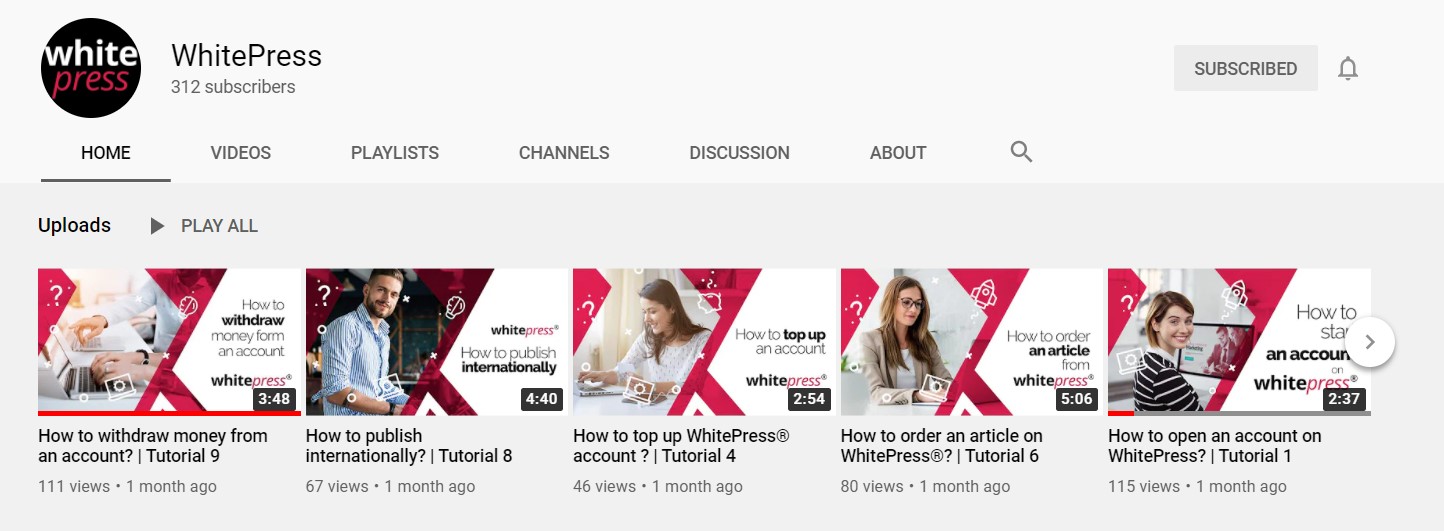Click the 2:37 duration badge

click(x=1344, y=399)
